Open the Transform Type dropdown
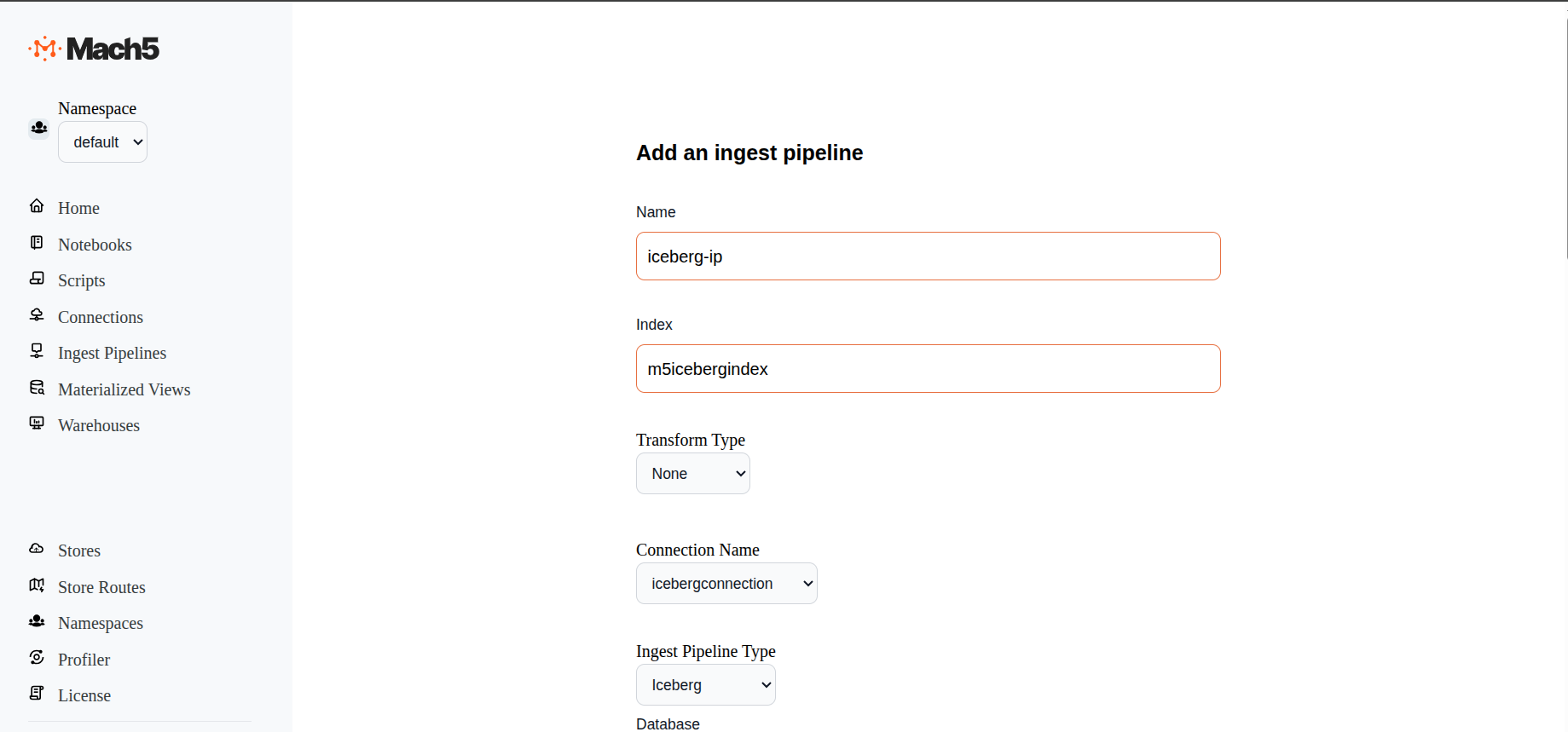This screenshot has width=1568, height=732. [692, 473]
